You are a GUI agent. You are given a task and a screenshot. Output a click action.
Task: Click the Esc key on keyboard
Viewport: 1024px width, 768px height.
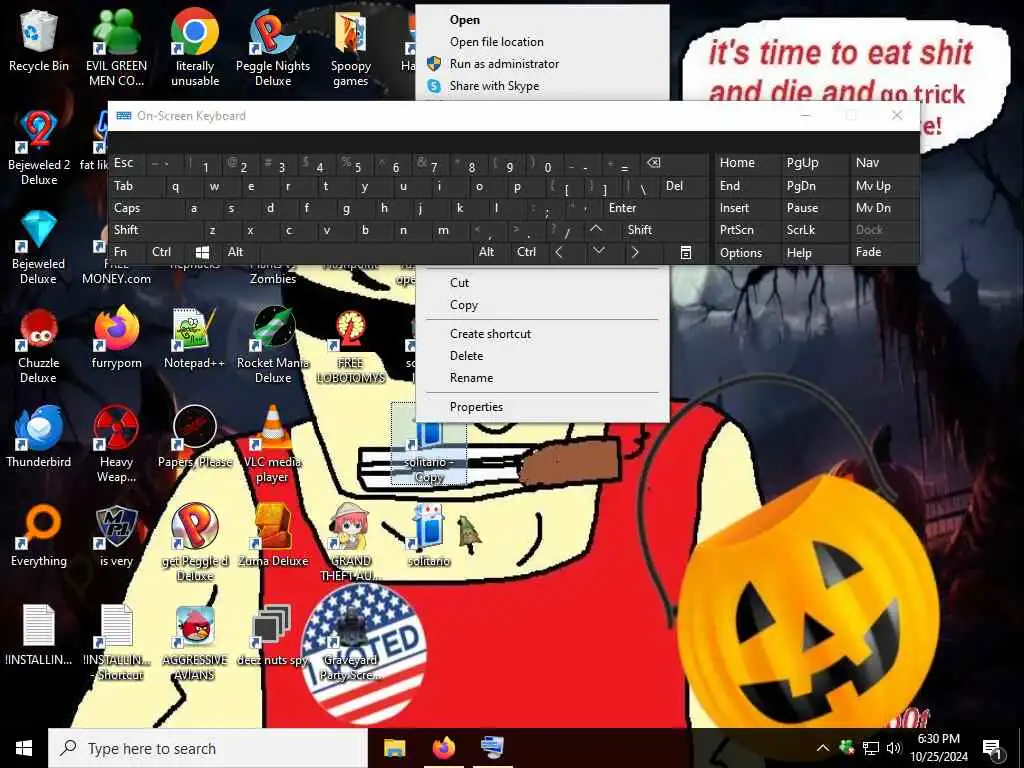pyautogui.click(x=127, y=163)
